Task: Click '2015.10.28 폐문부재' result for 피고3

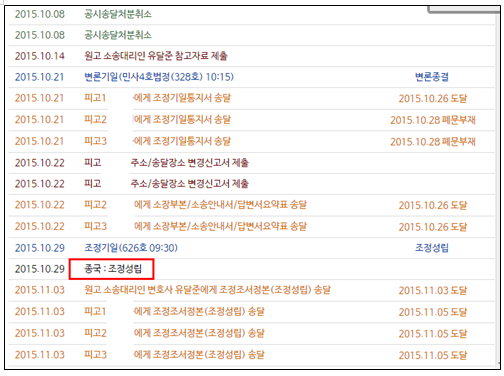Action: click(x=433, y=142)
